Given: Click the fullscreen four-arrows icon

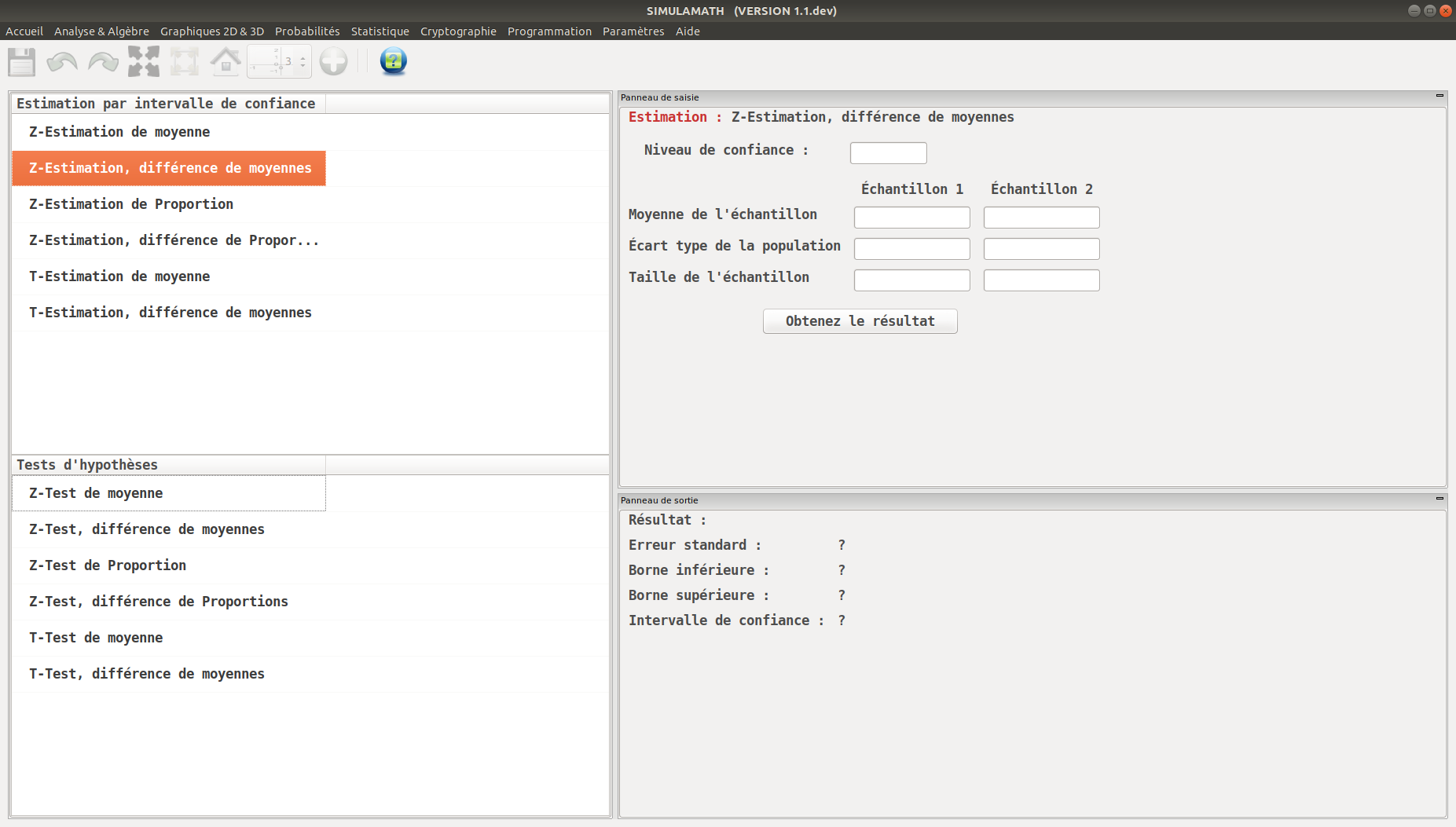Looking at the screenshot, I should tap(144, 61).
